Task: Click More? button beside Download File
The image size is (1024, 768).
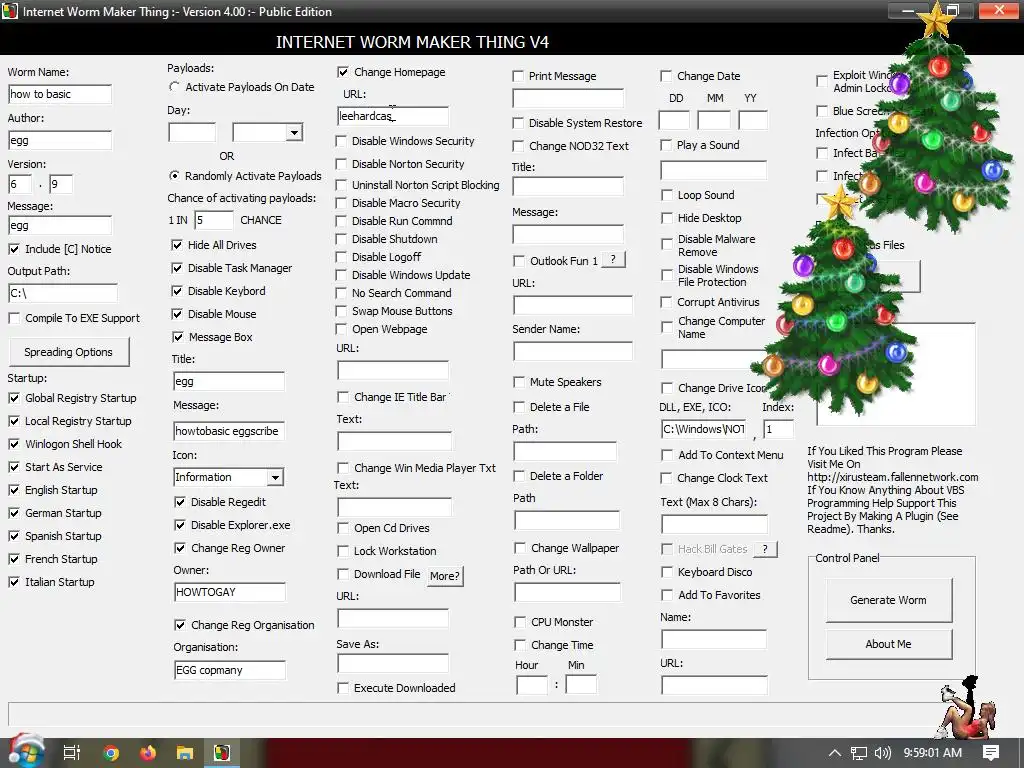Action: pos(445,576)
